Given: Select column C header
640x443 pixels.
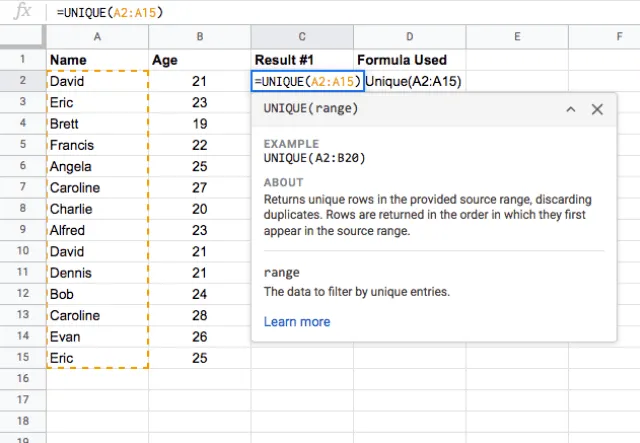Looking at the screenshot, I should click(x=302, y=37).
